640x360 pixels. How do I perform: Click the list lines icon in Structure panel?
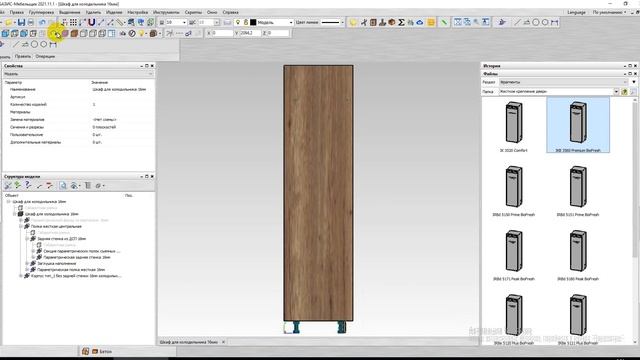point(88,186)
